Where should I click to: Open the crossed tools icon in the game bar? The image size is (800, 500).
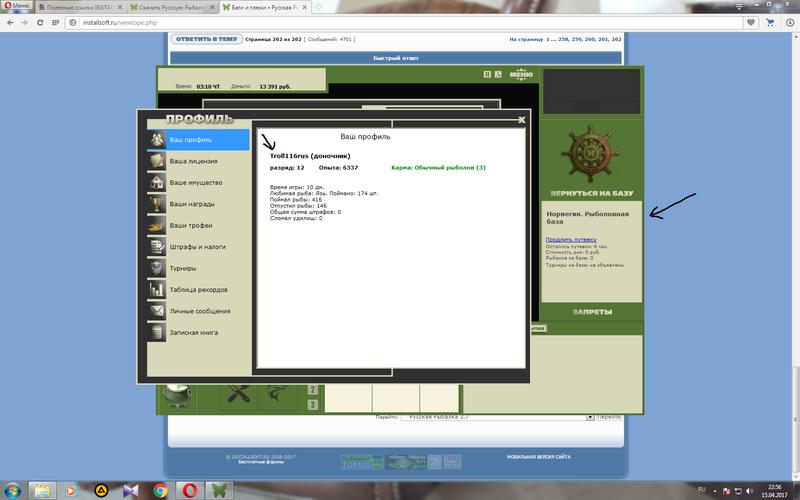(x=238, y=396)
